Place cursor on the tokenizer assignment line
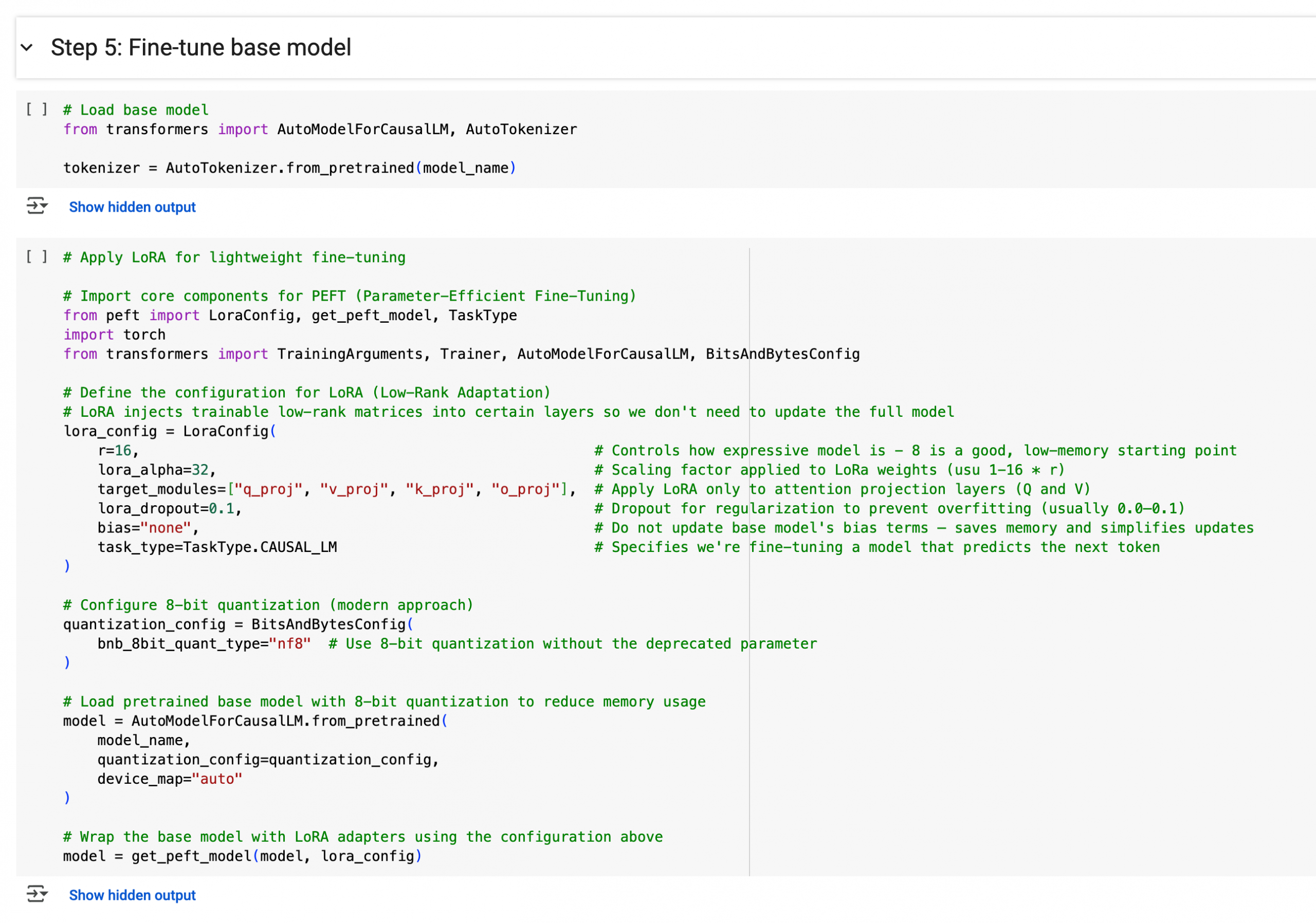1316x923 pixels. click(x=289, y=168)
